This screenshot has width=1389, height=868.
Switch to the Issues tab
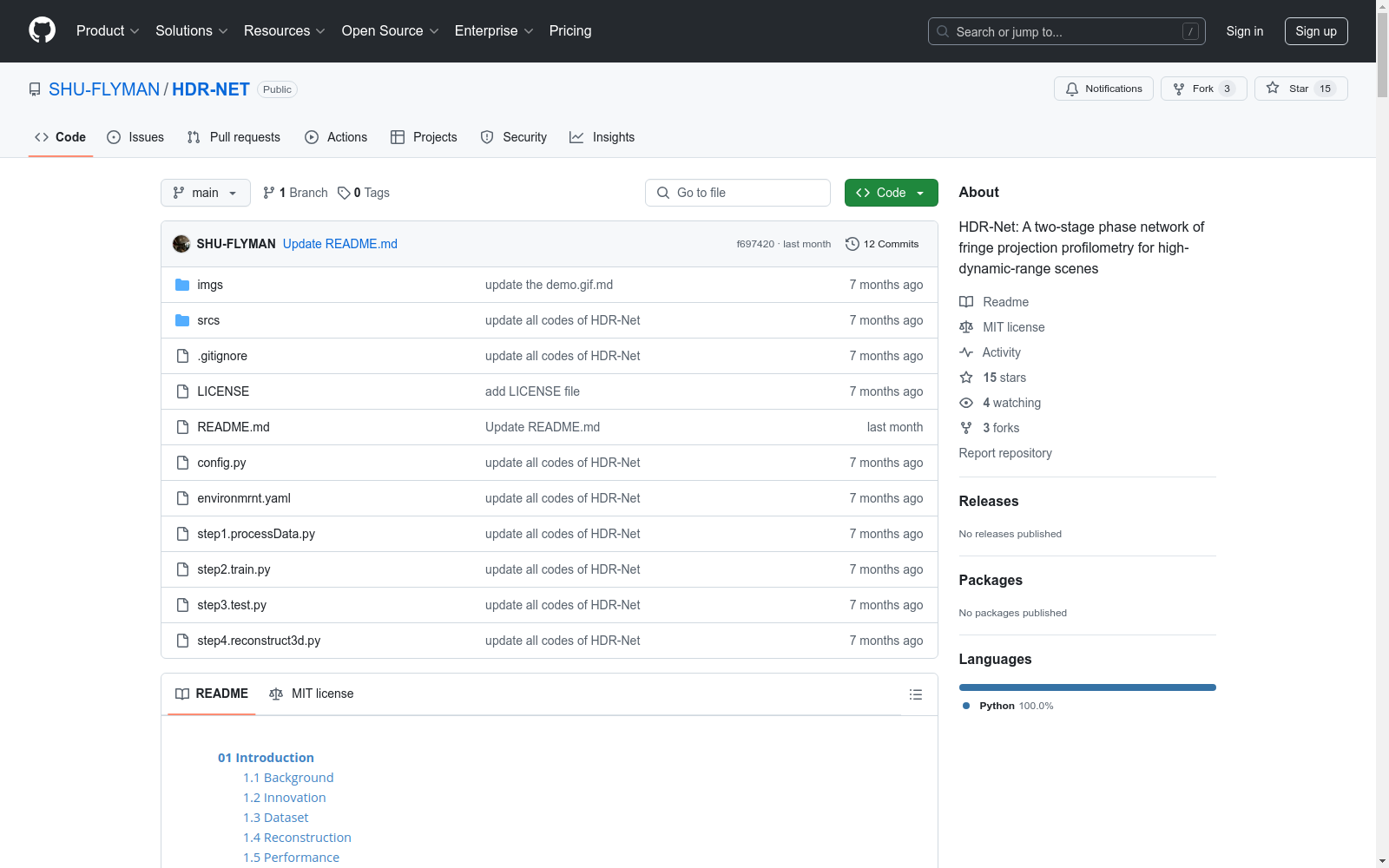(x=135, y=137)
